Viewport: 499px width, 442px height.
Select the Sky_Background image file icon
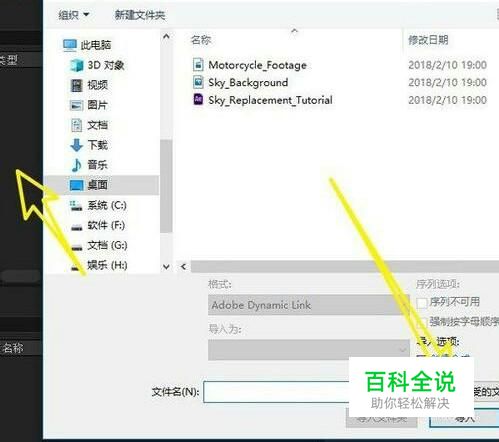(198, 82)
